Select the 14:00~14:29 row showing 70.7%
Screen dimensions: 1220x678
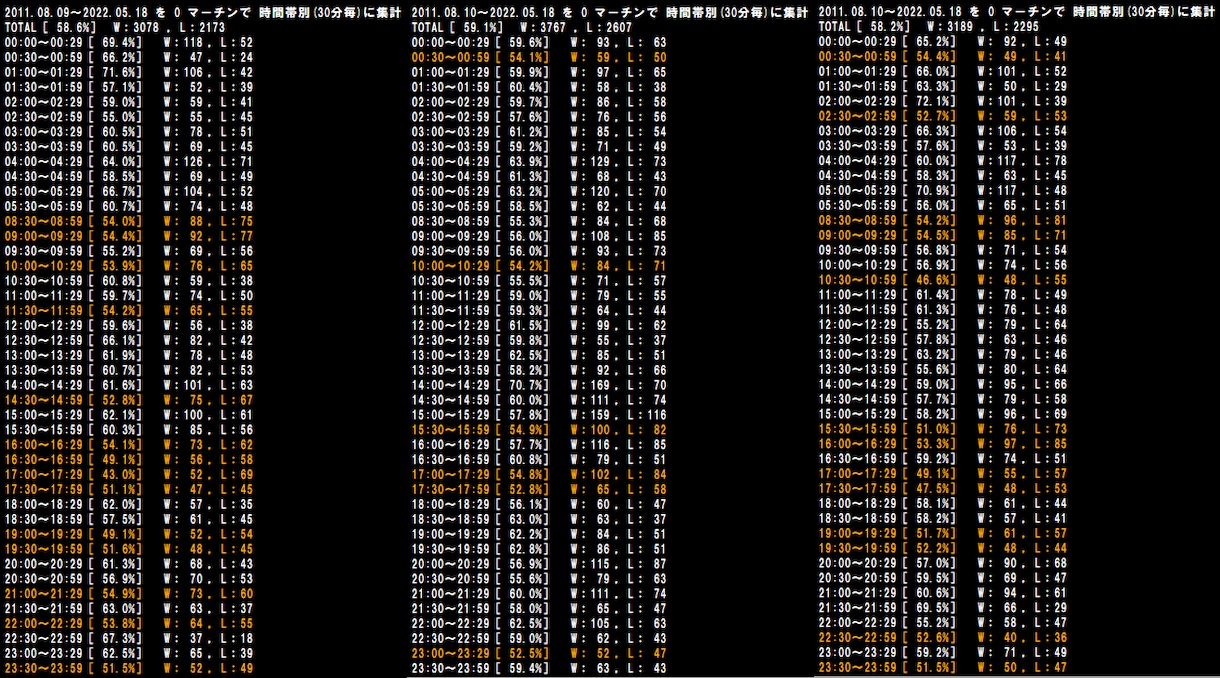(x=540, y=385)
